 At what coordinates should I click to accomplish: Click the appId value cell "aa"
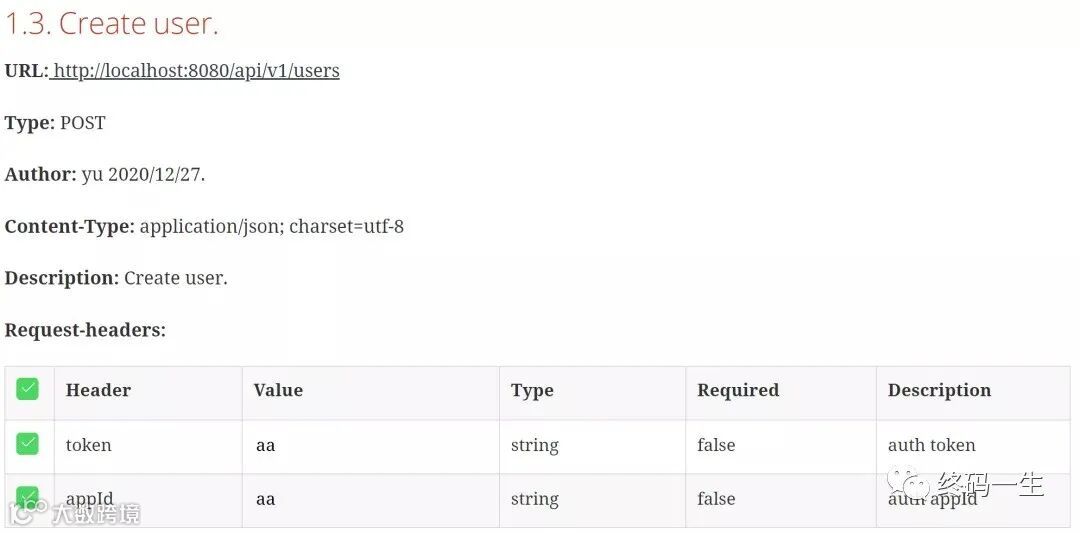click(x=266, y=499)
